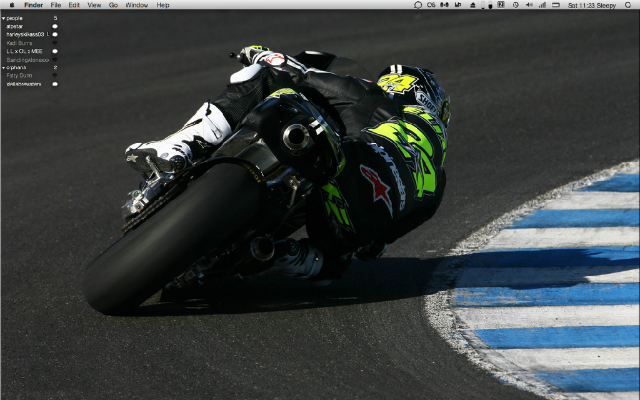Click the orphans group label
The image size is (640, 400).
click(16, 67)
